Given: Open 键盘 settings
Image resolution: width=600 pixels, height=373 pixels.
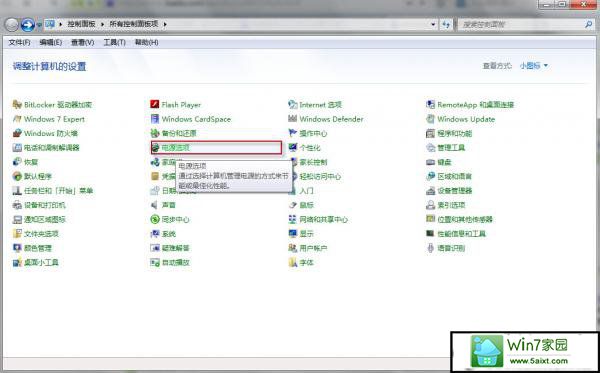Looking at the screenshot, I should pyautogui.click(x=439, y=162).
